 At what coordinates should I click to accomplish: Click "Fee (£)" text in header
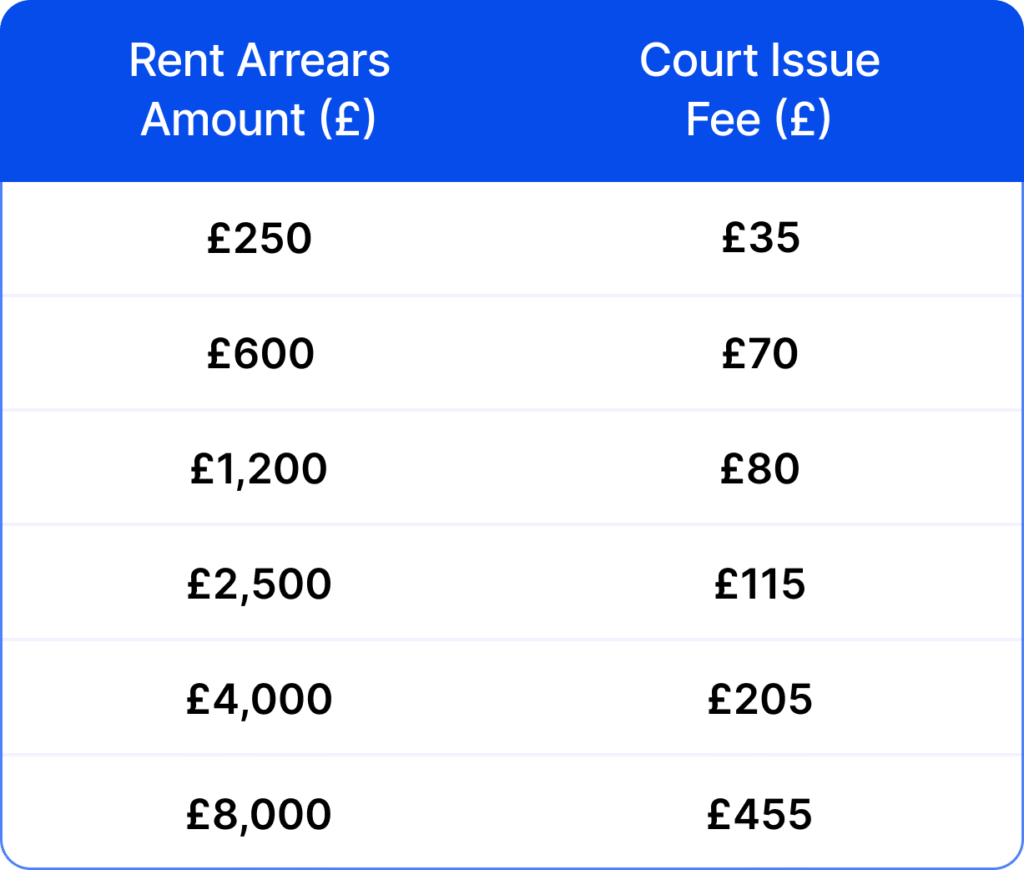coord(759,120)
